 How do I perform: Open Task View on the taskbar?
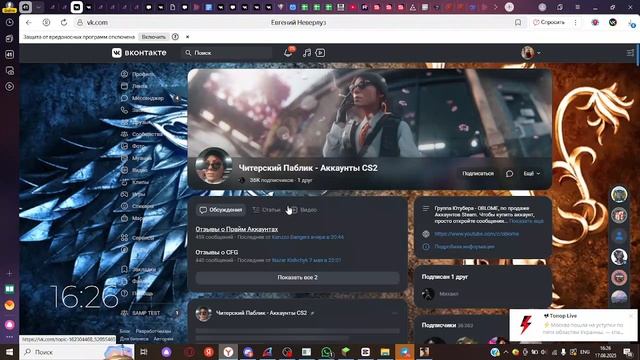tap(144, 352)
